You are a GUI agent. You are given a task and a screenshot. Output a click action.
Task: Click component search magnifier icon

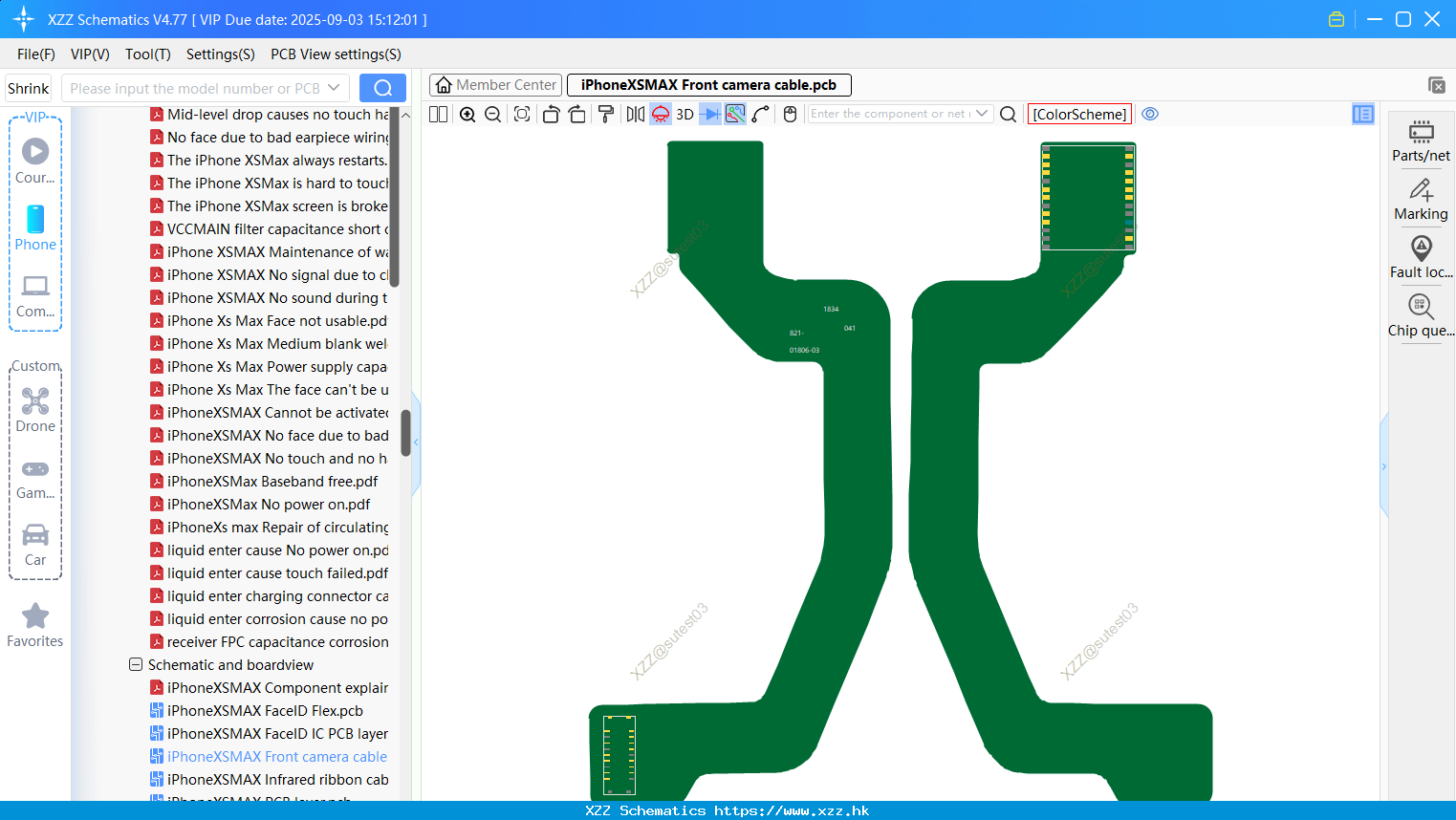[1008, 115]
